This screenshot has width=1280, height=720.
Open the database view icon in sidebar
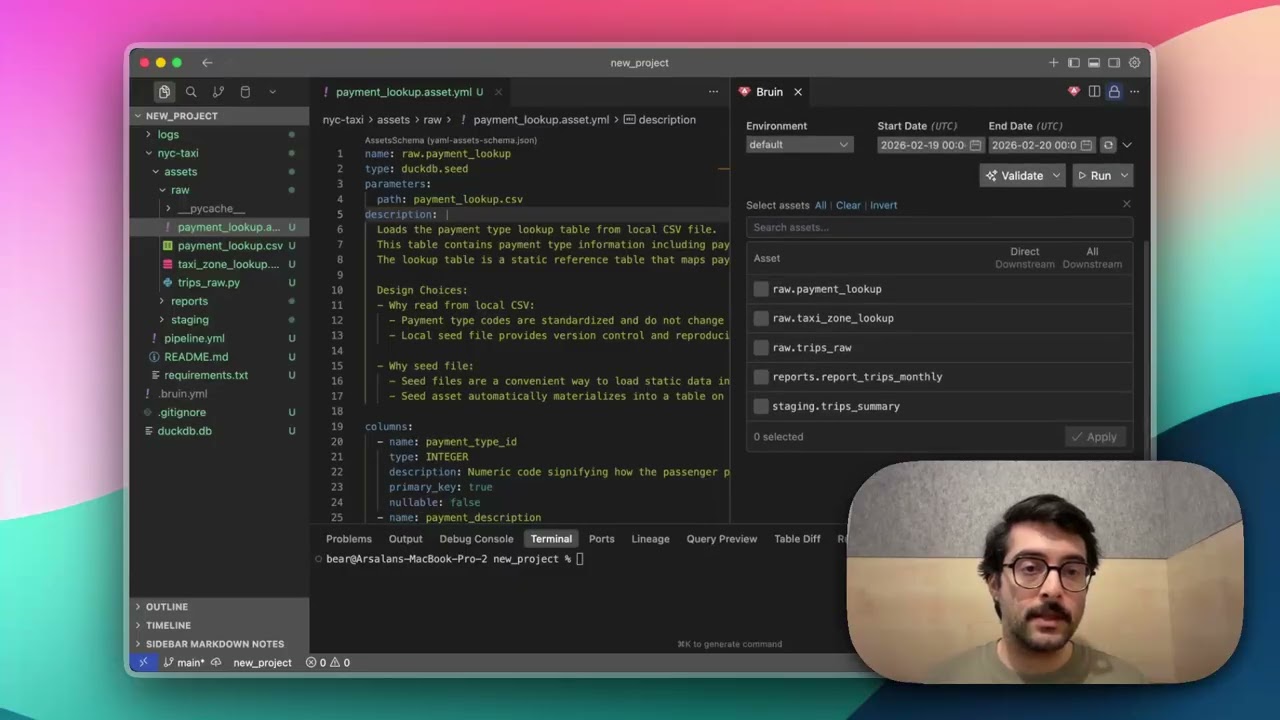coord(245,92)
